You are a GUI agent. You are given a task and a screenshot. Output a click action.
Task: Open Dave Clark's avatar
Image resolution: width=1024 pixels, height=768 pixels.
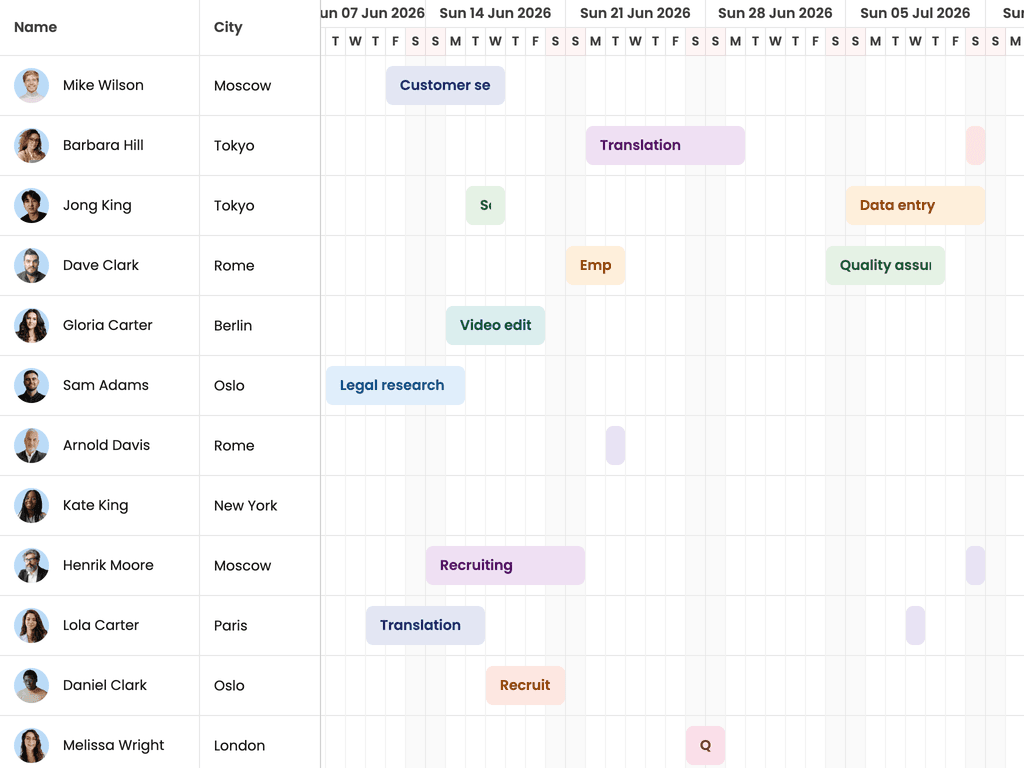tap(31, 266)
